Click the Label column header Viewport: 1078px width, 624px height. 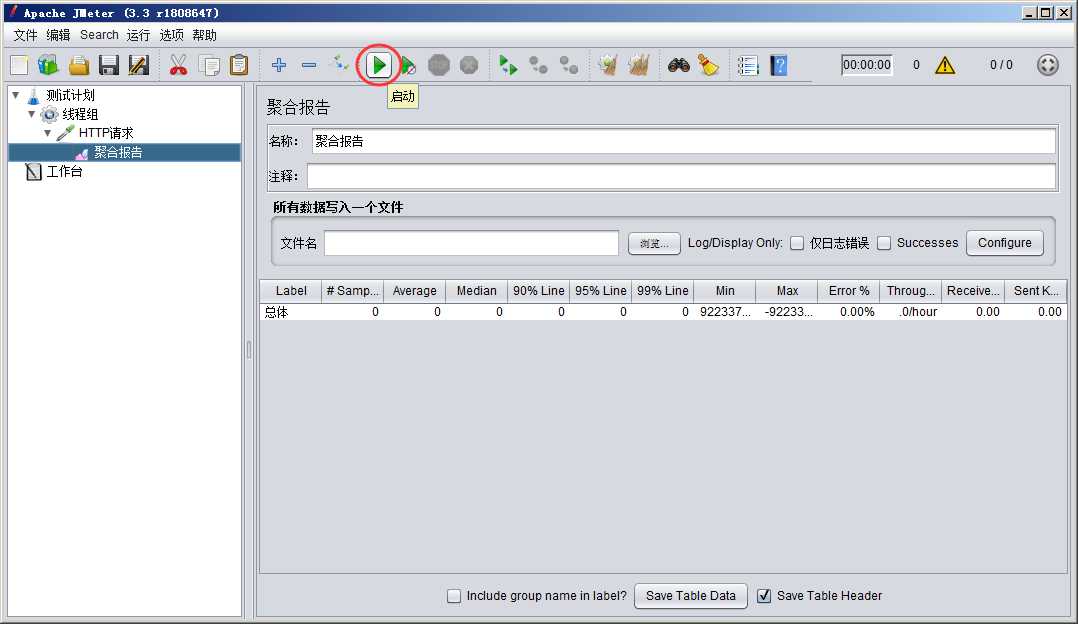[x=291, y=291]
